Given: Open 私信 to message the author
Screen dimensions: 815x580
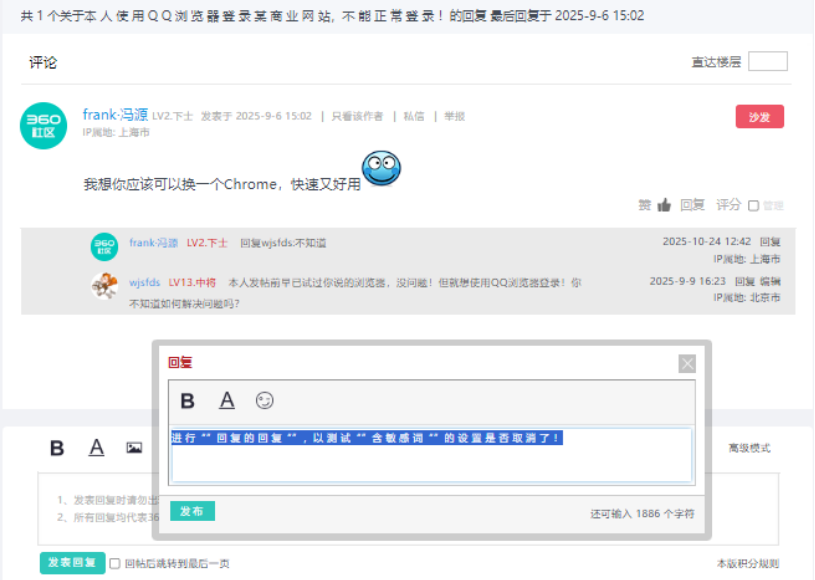Looking at the screenshot, I should pyautogui.click(x=413, y=116).
